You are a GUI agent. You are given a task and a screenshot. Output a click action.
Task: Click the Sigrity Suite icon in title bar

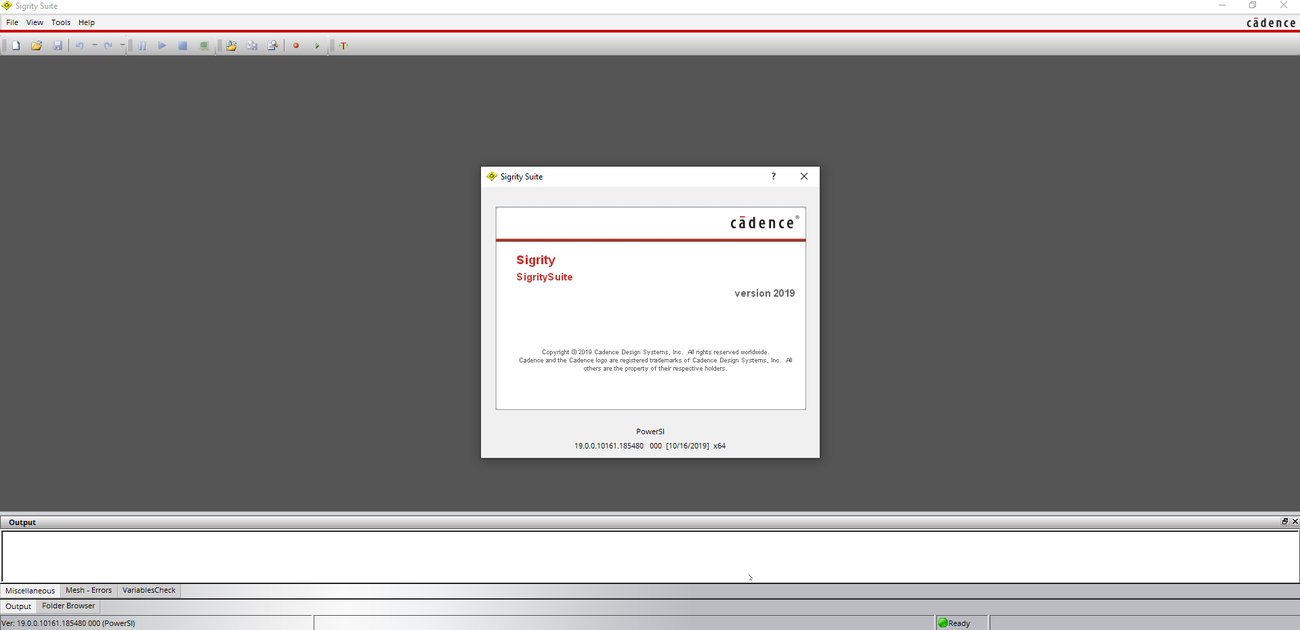7,6
